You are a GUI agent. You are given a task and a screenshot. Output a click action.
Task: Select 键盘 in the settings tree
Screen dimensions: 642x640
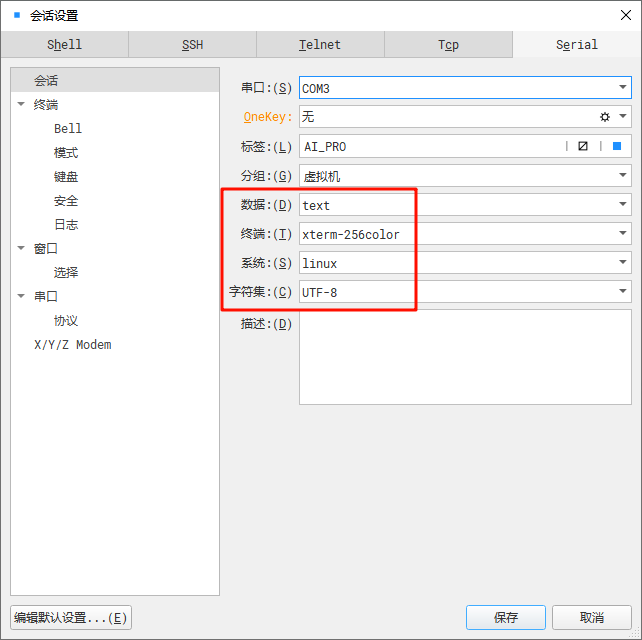point(66,176)
